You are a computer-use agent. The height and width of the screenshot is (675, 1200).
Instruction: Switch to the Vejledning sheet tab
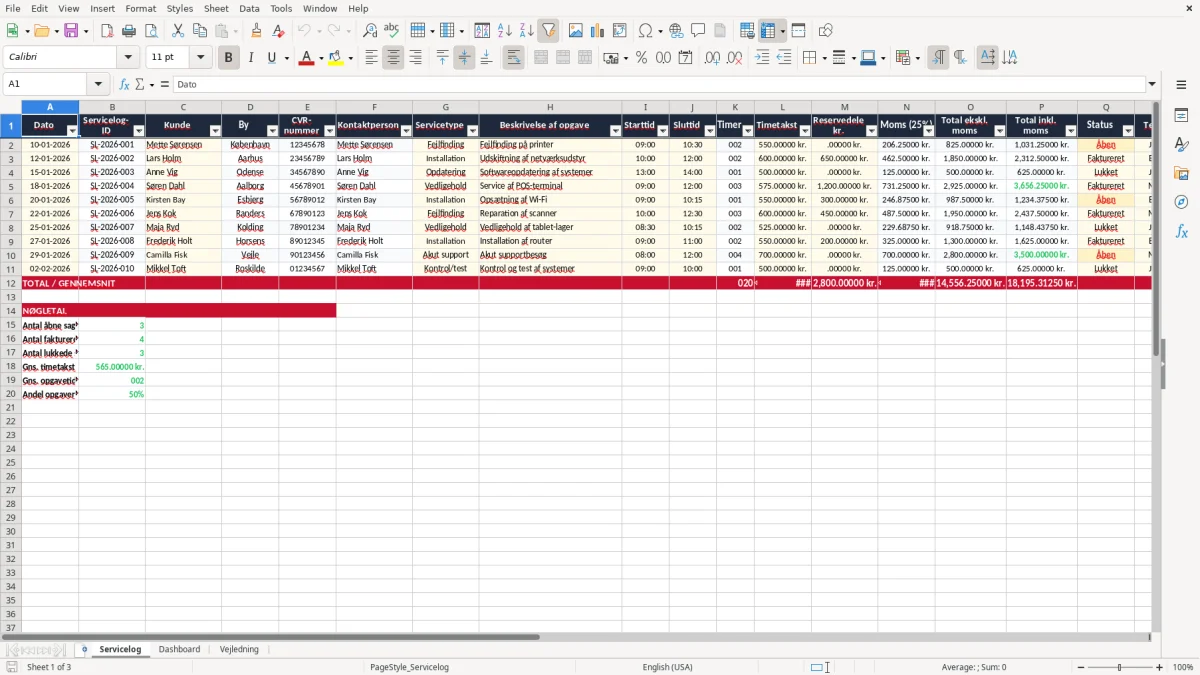[x=239, y=649]
